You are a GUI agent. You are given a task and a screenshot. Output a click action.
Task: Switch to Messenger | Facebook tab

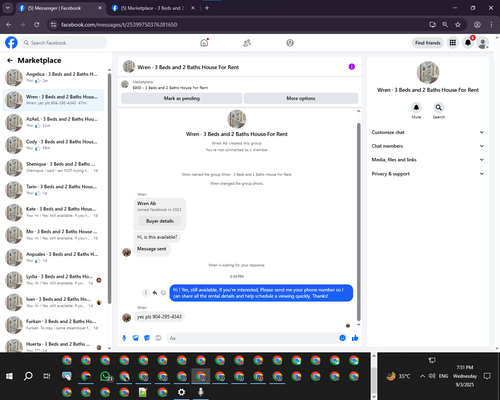point(60,8)
